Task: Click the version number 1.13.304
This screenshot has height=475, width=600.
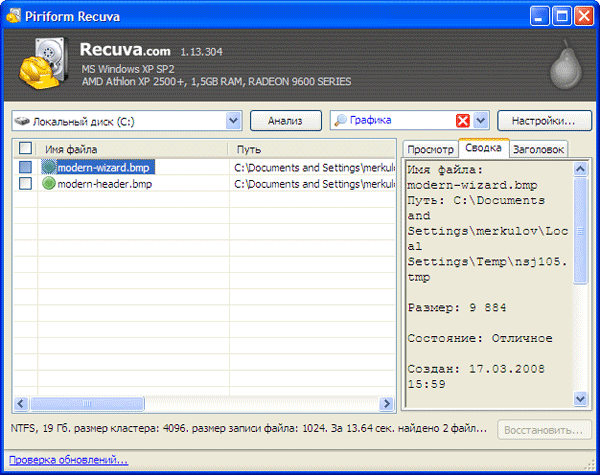Action: click(x=201, y=52)
